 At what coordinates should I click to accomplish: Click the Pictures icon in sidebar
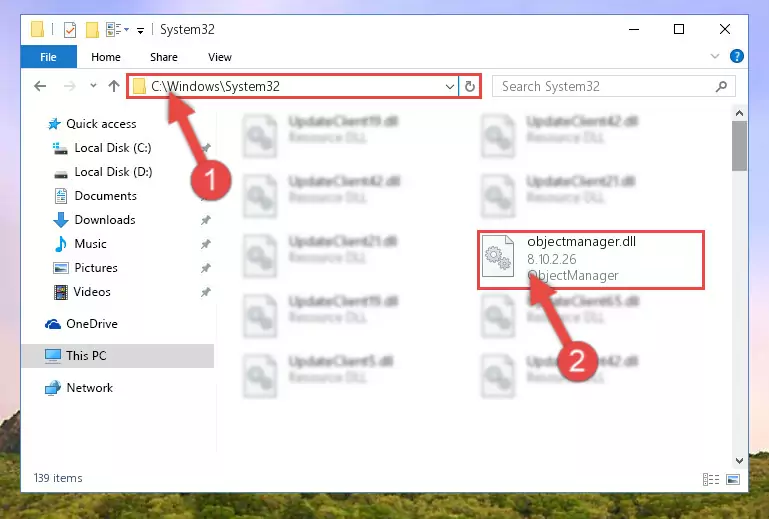pyautogui.click(x=60, y=268)
